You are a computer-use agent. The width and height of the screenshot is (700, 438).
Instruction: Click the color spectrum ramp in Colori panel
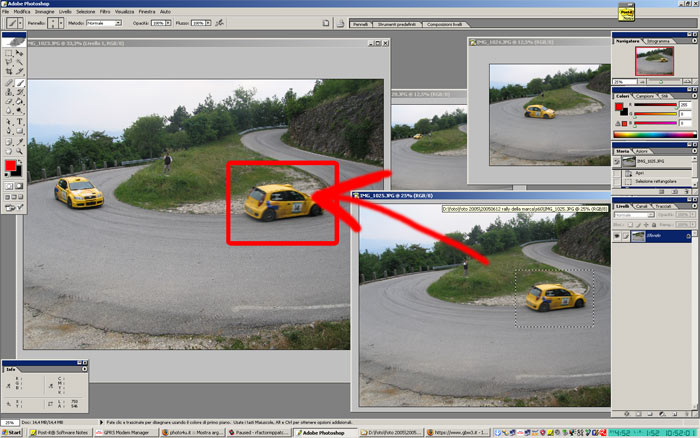654,134
